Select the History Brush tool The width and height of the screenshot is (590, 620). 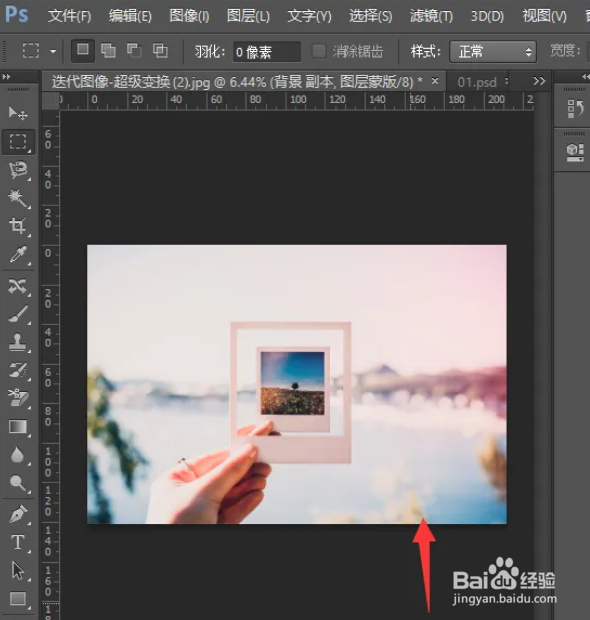click(x=18, y=370)
